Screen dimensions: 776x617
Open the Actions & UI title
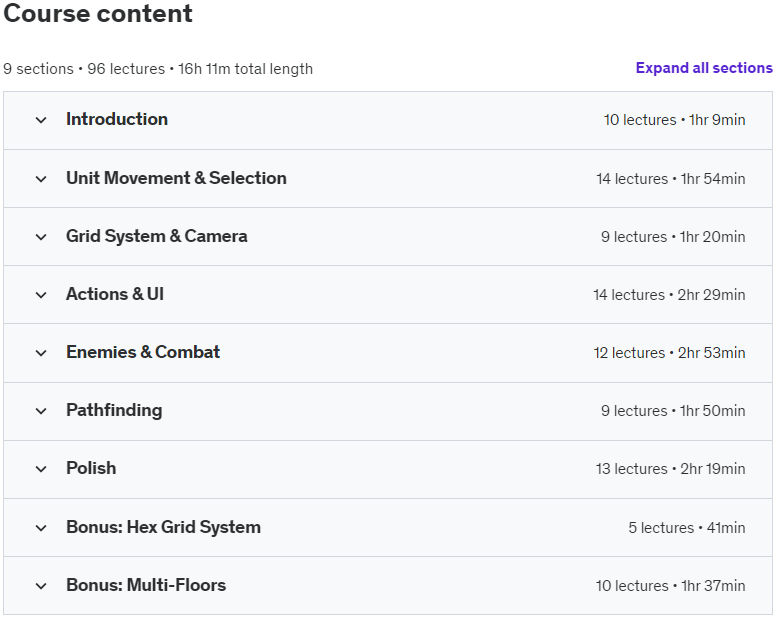tap(115, 294)
